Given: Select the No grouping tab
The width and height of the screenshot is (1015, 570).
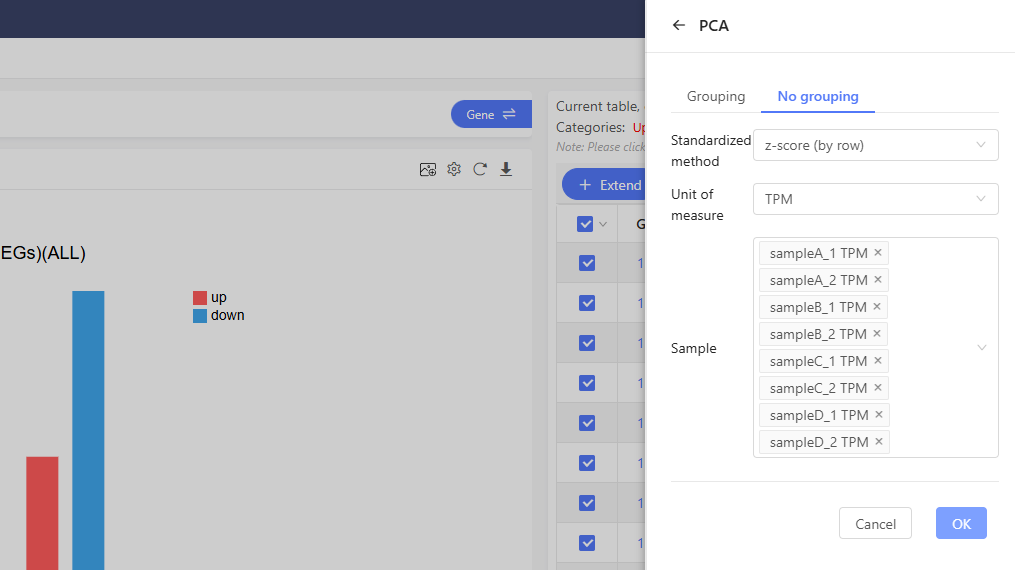Looking at the screenshot, I should point(818,97).
